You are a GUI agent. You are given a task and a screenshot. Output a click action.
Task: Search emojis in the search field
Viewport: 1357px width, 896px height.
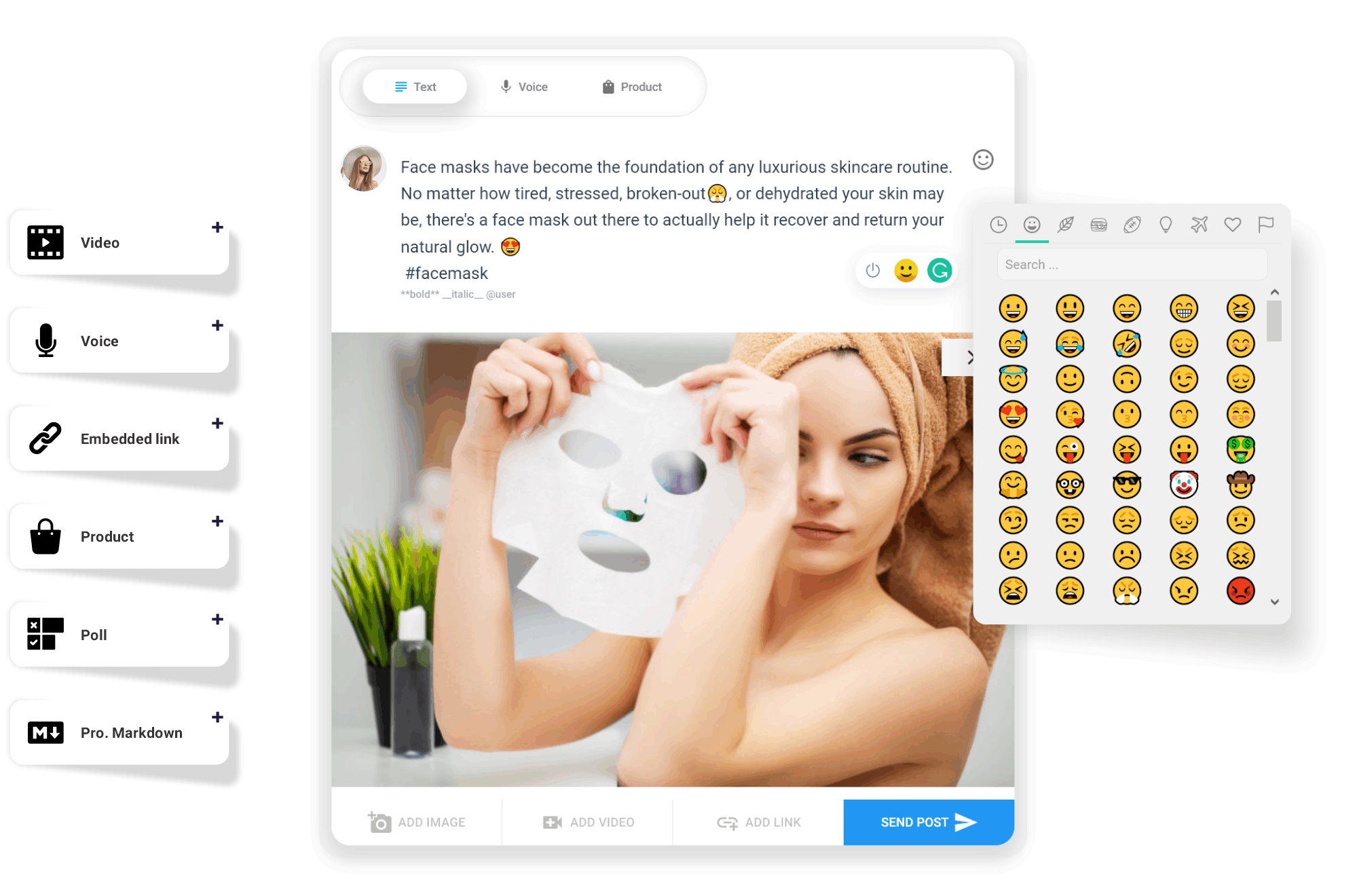pos(1133,264)
